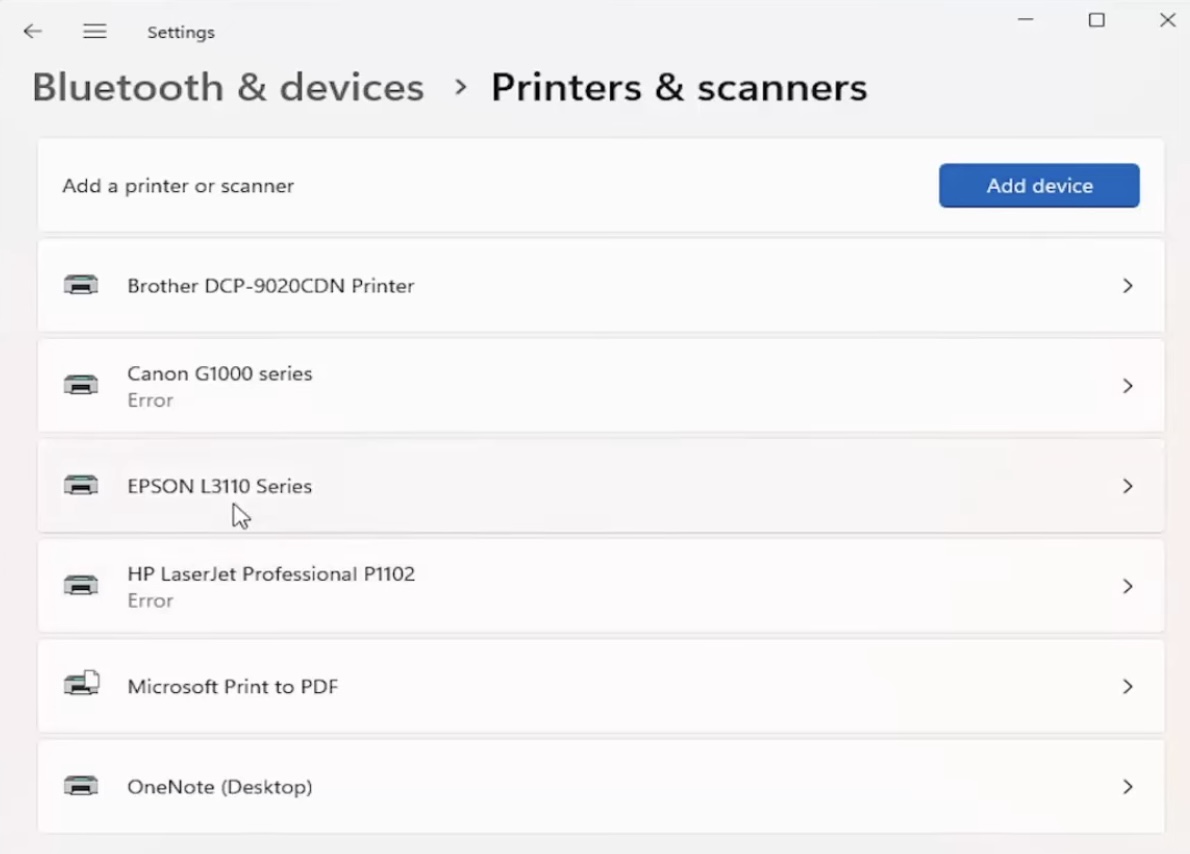Image resolution: width=1190 pixels, height=854 pixels.
Task: Click the Brother DCP-9020CDN printer icon
Action: pos(81,285)
